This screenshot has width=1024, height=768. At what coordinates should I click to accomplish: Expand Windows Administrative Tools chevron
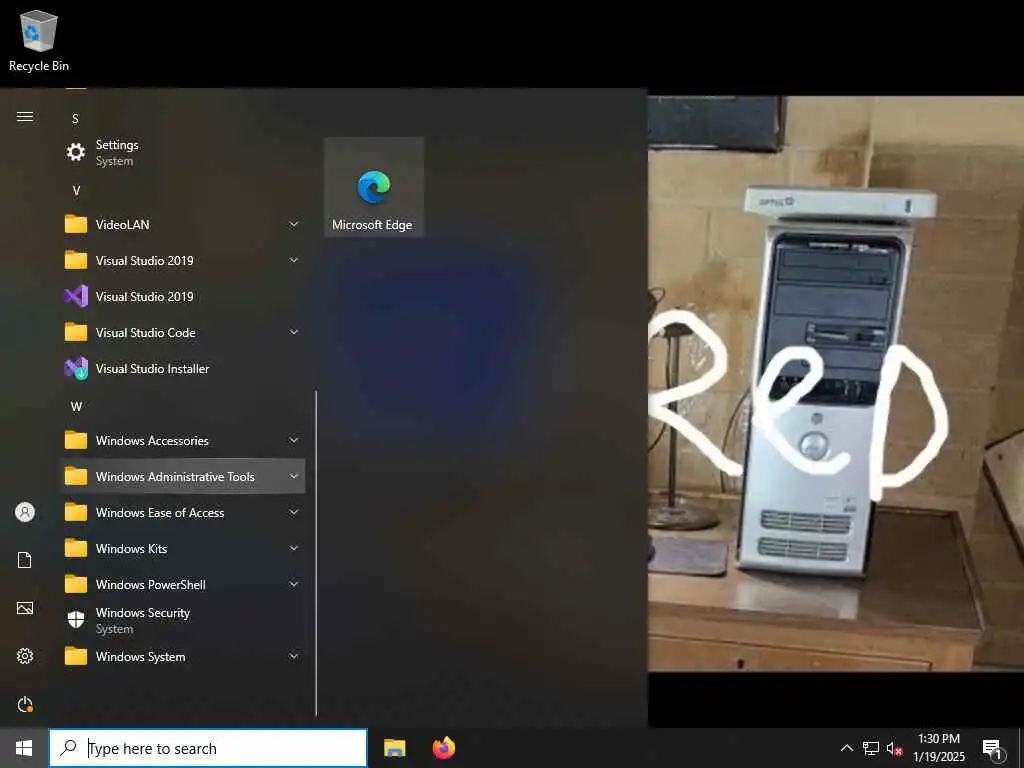coord(294,477)
